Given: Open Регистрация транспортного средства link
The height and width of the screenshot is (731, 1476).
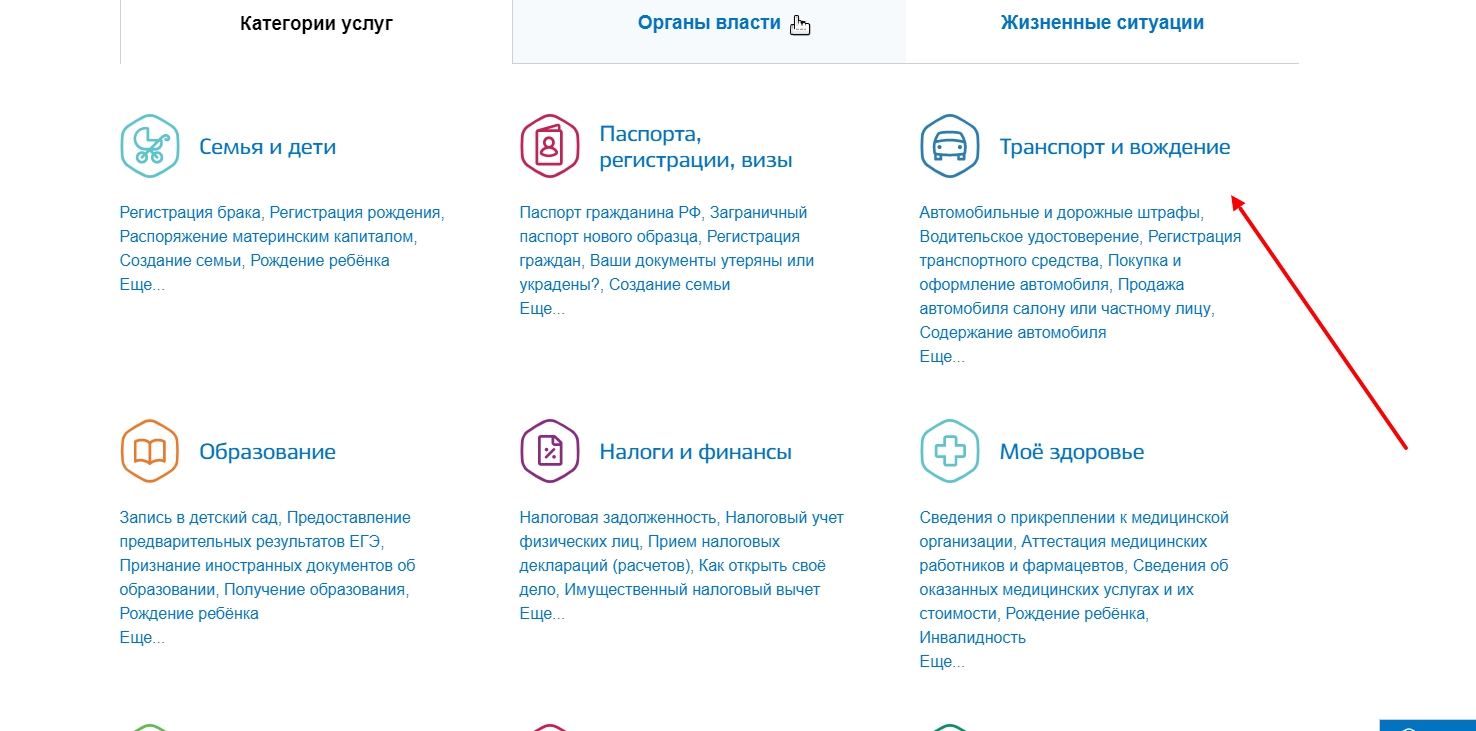Looking at the screenshot, I should [x=1080, y=249].
